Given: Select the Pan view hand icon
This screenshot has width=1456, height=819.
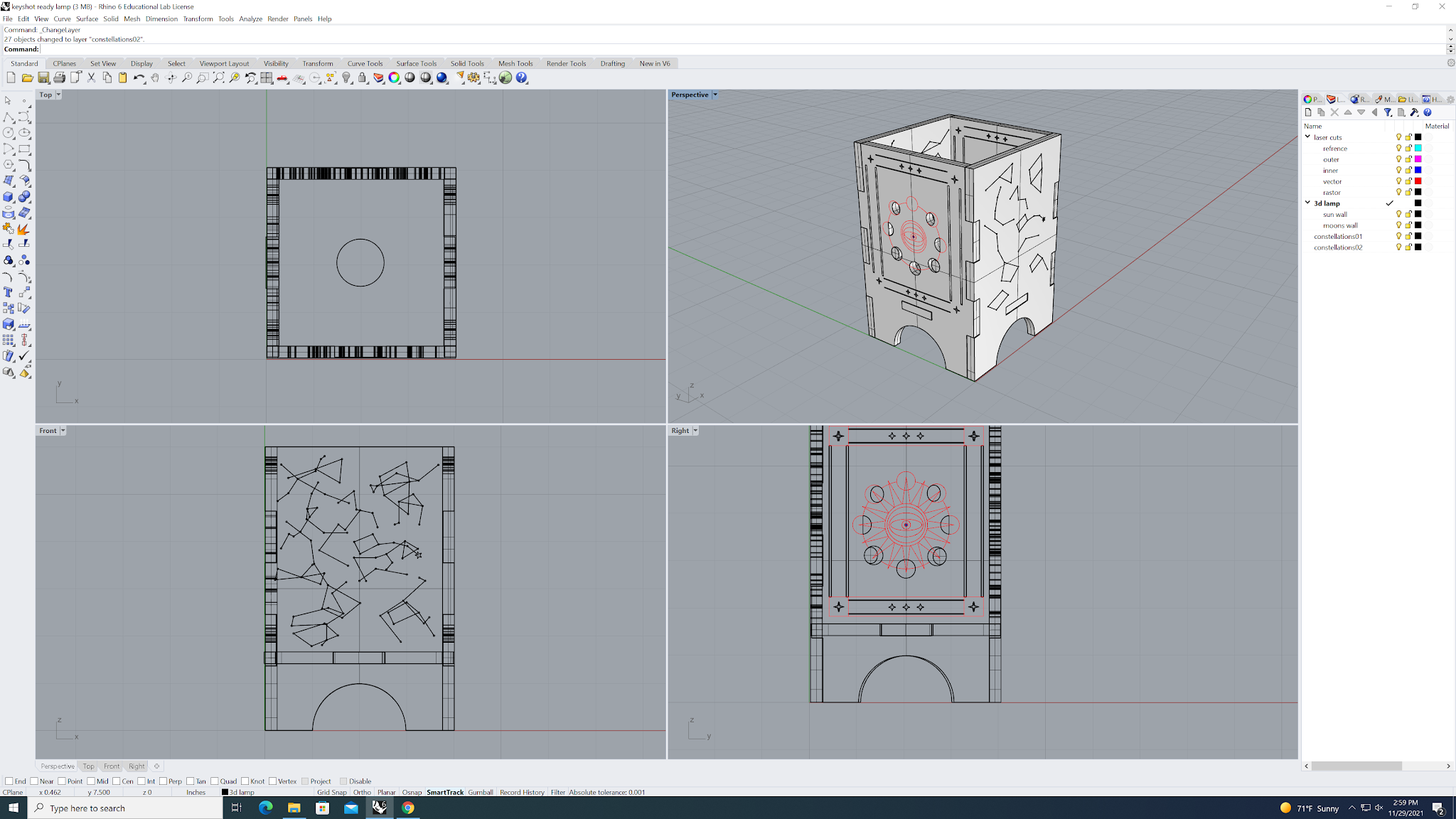Looking at the screenshot, I should click(155, 77).
